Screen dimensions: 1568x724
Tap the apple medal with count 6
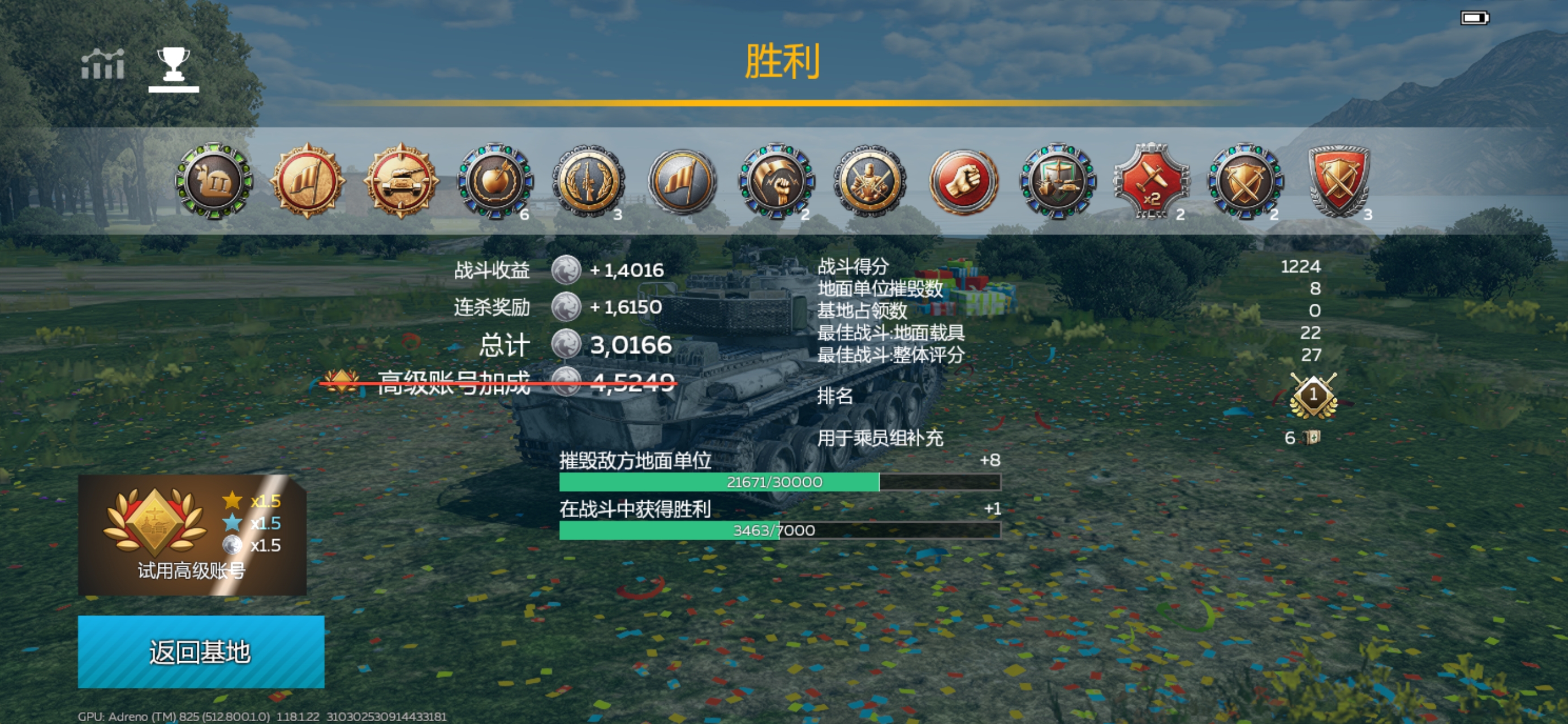pos(495,181)
